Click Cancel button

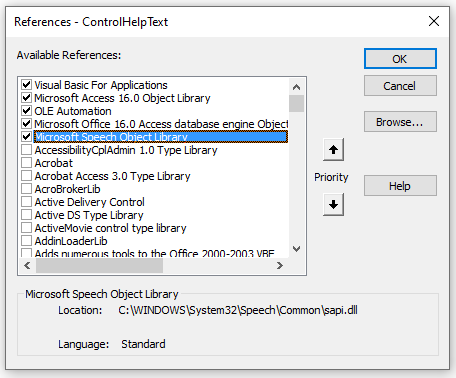400,86
